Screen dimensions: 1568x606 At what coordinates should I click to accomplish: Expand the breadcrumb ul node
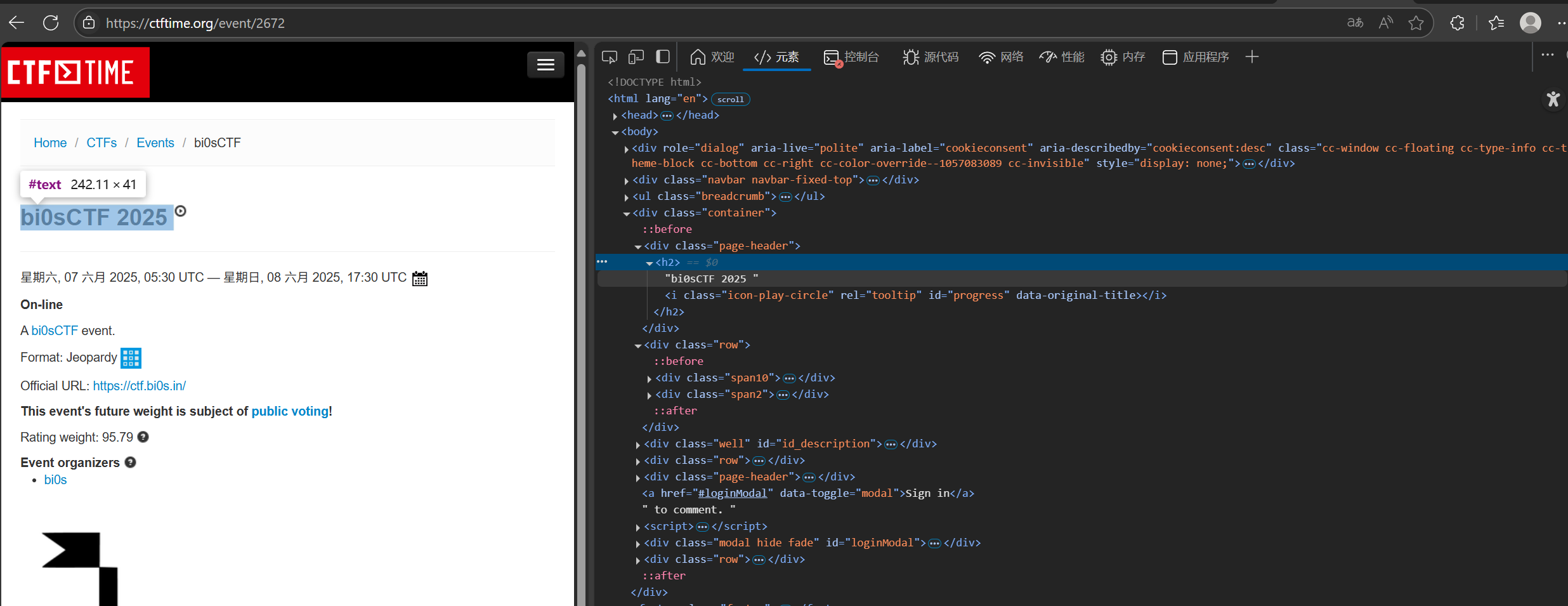pos(627,197)
